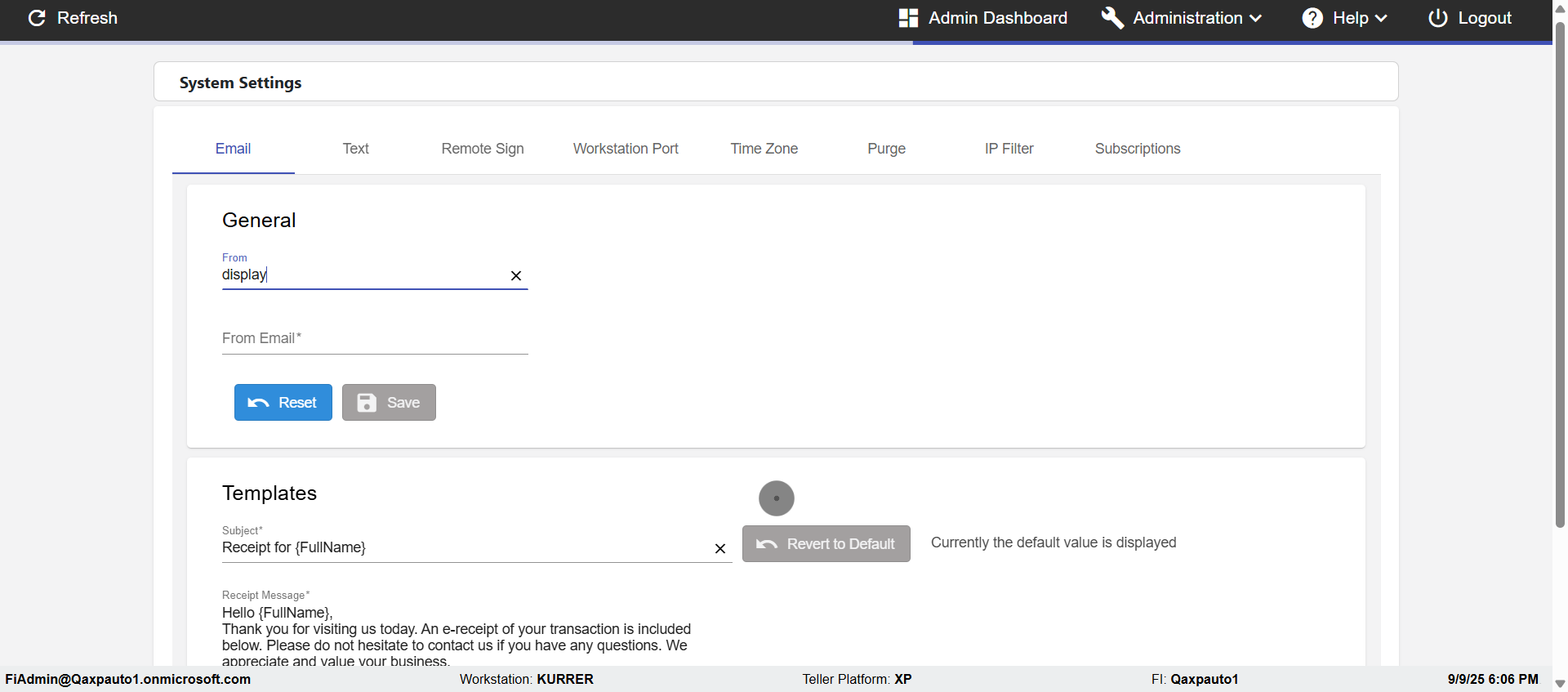Click the Revert to Default button
The image size is (1568, 692).
tap(826, 544)
